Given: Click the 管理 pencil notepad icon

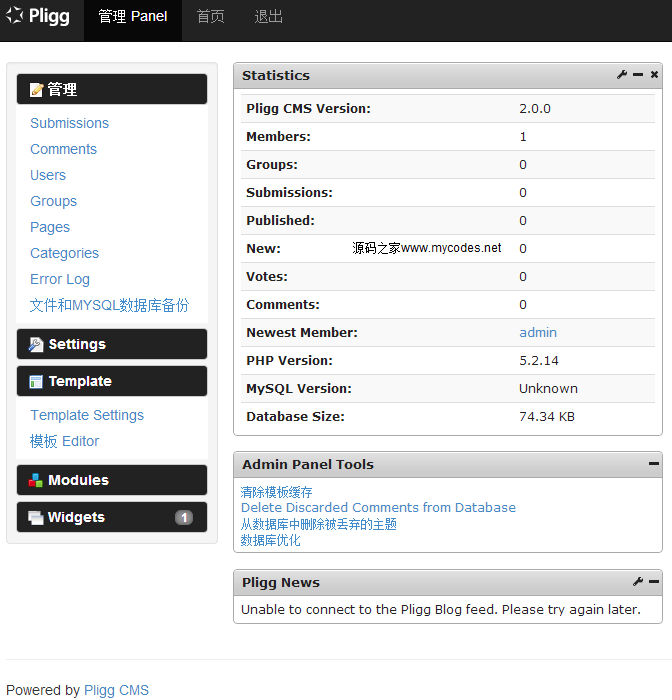Looking at the screenshot, I should 37,90.
